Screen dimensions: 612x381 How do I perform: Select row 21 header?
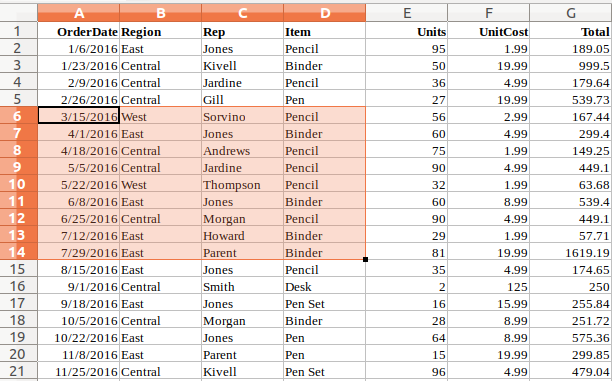[18, 371]
